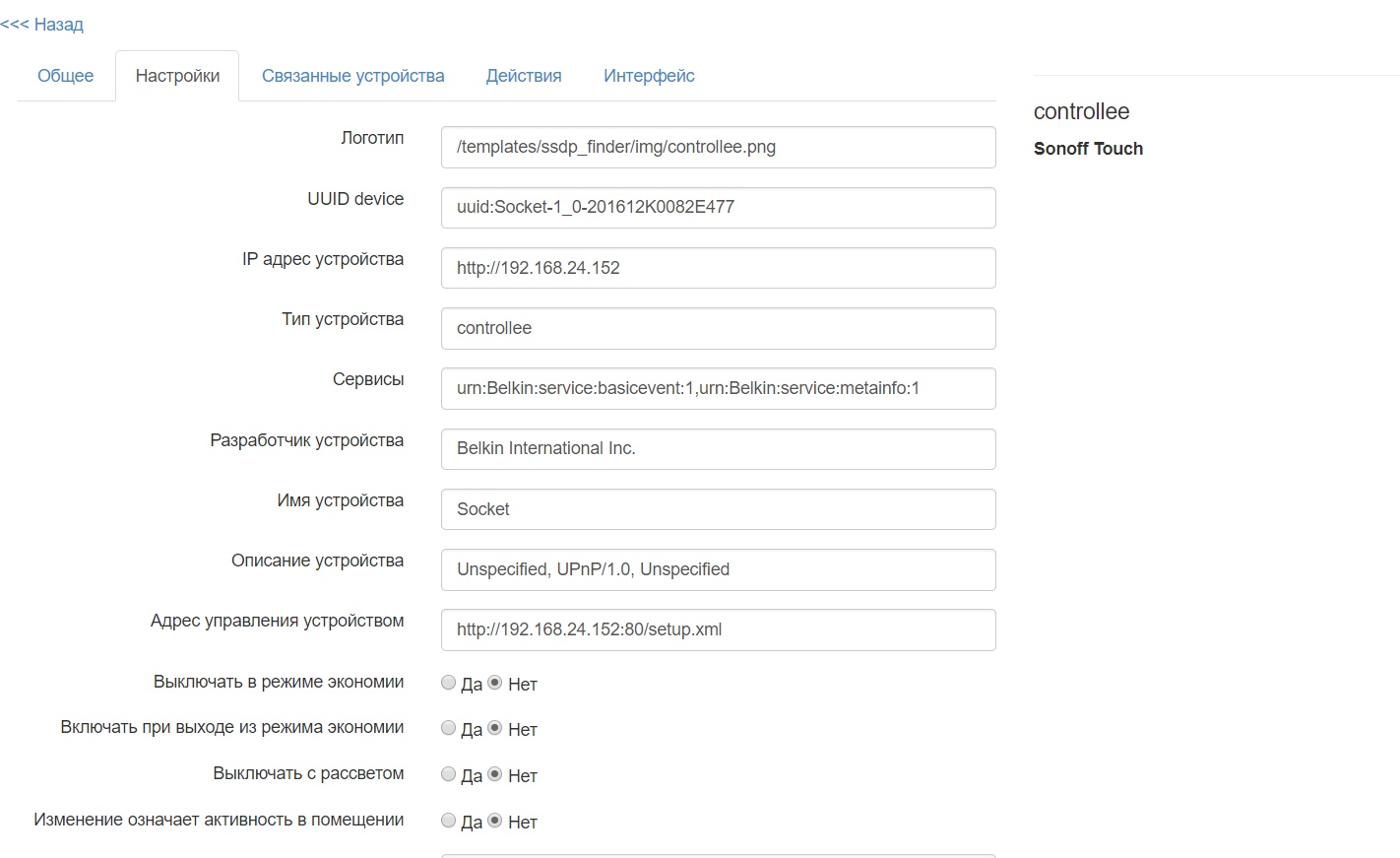Viewport: 1400px width, 858px height.
Task: Open the Действия tab
Action: tap(524, 76)
